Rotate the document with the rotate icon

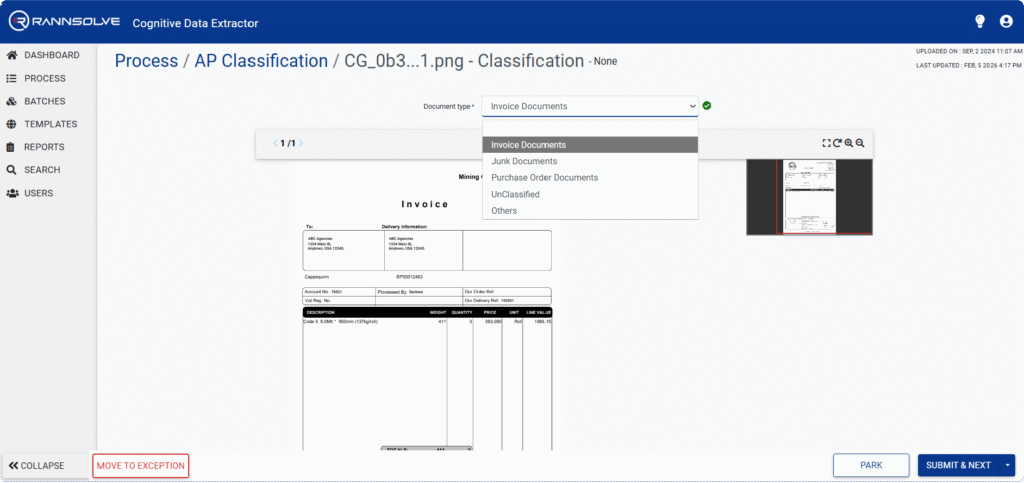click(x=838, y=143)
